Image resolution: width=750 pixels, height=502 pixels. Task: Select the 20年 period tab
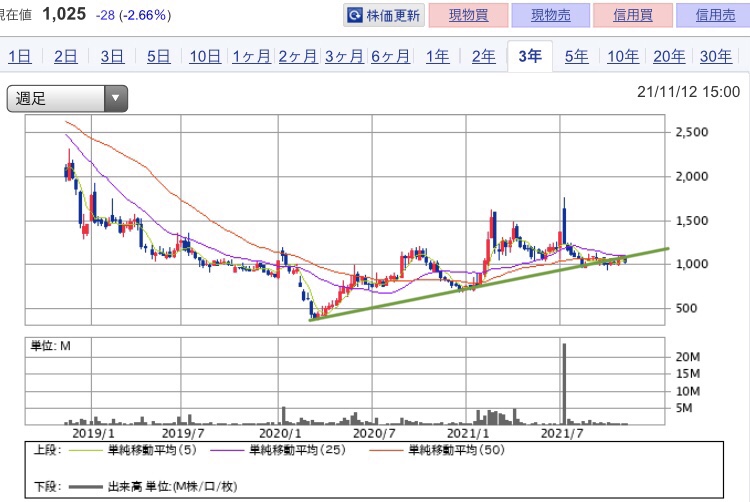pos(669,56)
